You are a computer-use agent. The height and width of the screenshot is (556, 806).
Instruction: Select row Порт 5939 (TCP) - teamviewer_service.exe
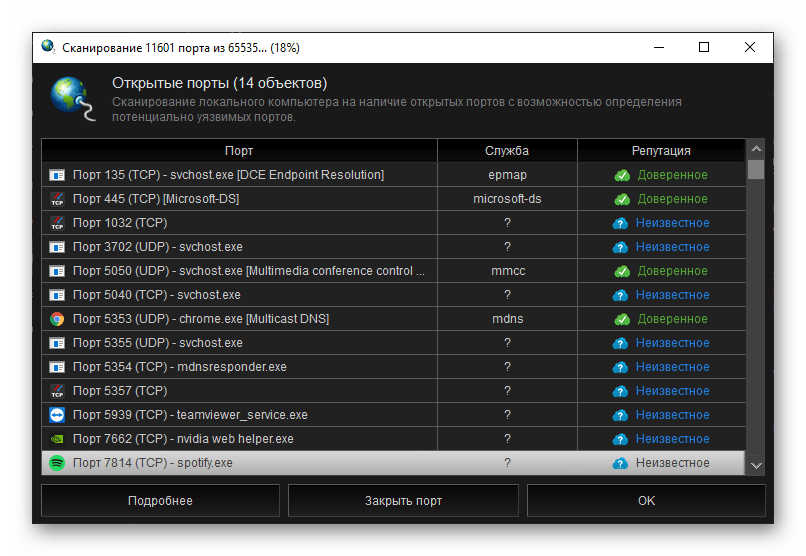coord(394,415)
